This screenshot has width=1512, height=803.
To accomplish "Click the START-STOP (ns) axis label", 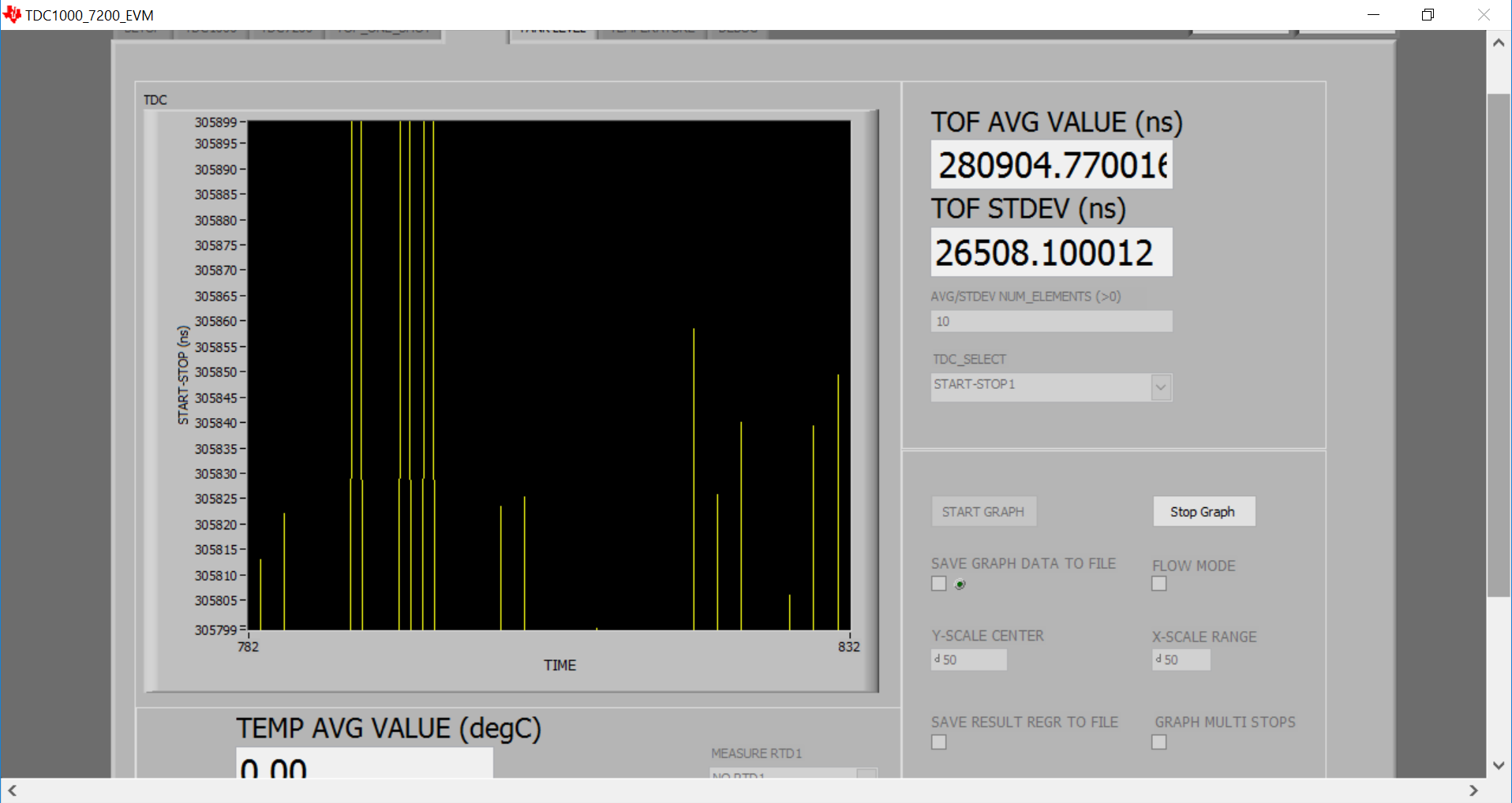I will (x=183, y=375).
